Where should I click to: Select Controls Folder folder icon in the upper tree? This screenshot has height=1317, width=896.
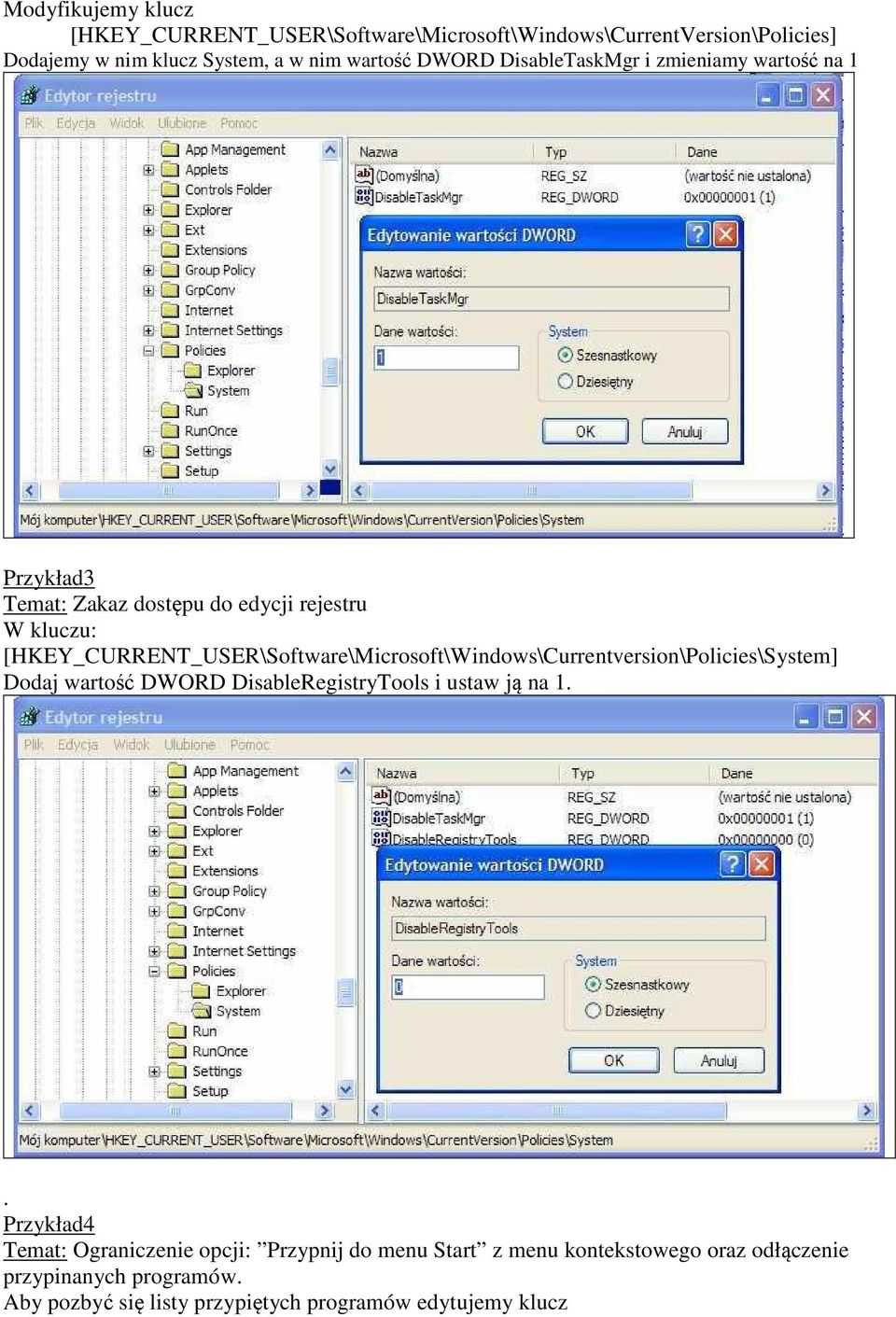coord(170,189)
